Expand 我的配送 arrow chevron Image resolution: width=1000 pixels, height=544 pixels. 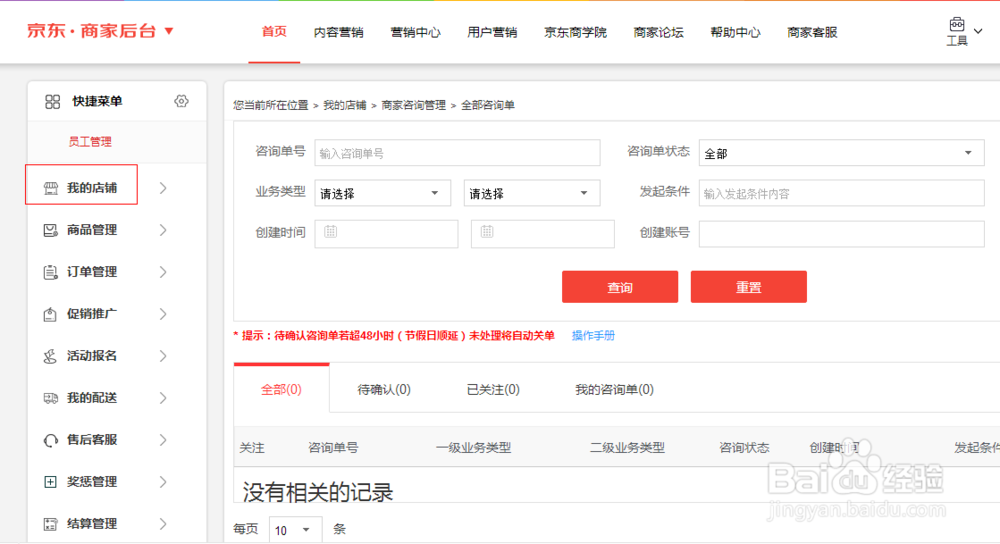point(163,398)
